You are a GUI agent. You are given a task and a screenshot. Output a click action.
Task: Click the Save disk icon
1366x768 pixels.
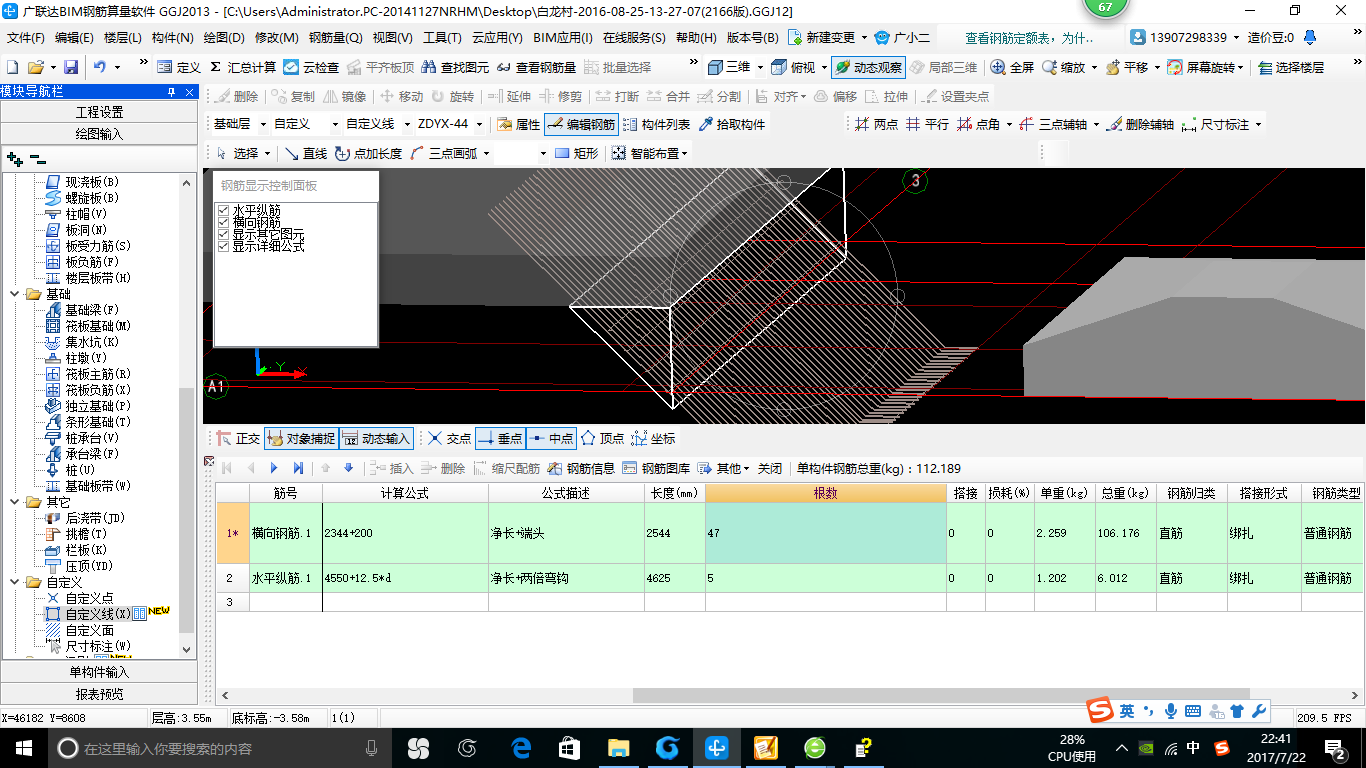71,67
